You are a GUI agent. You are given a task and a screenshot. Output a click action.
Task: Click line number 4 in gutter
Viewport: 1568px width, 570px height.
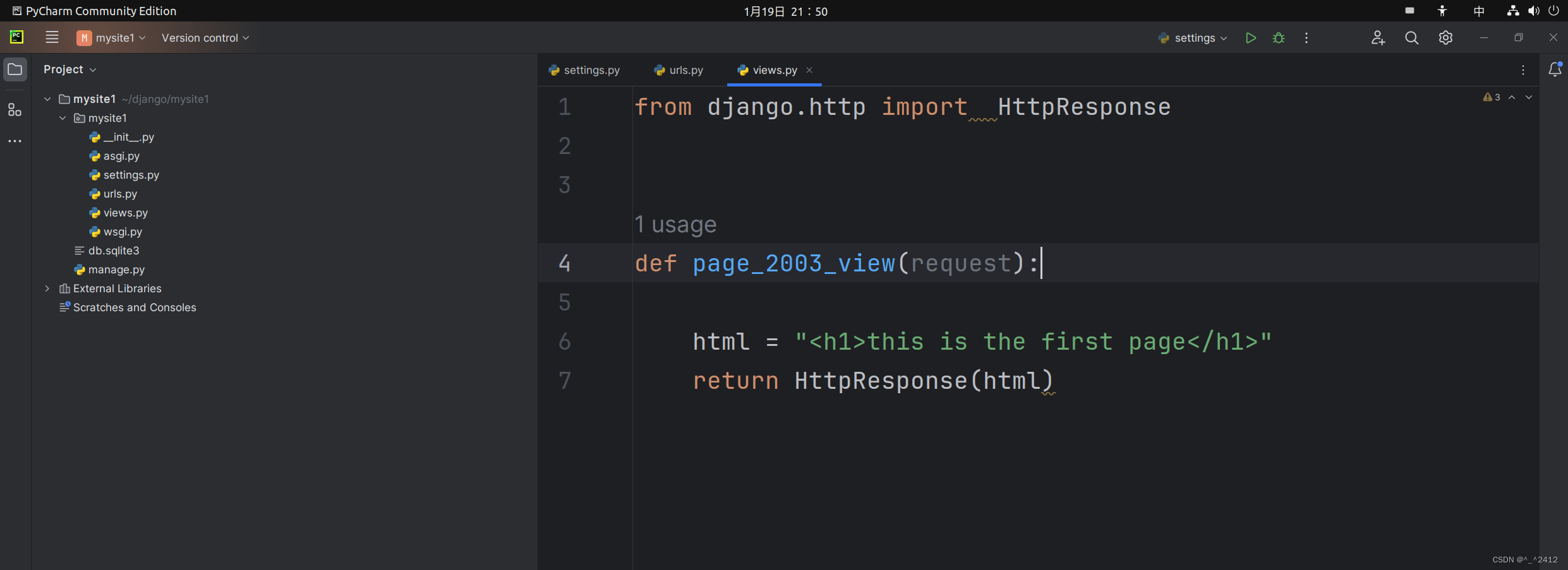(565, 263)
